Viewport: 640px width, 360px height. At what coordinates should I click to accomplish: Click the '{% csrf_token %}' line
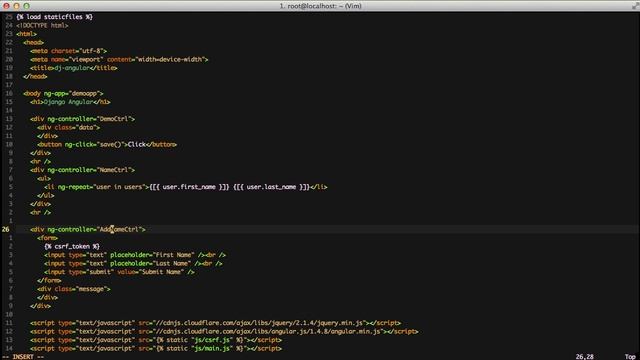[x=72, y=247]
